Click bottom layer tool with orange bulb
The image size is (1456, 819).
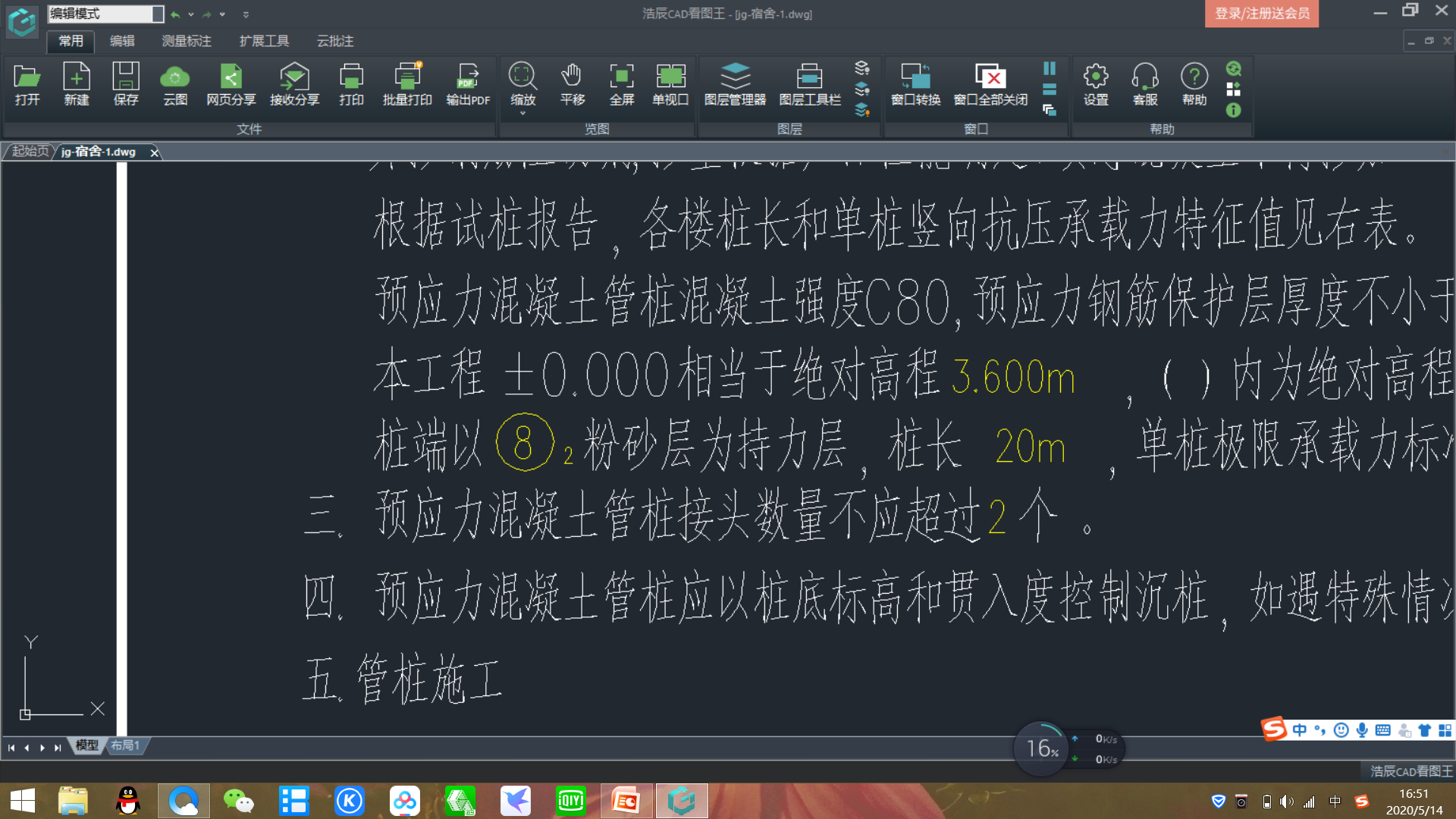[x=862, y=111]
